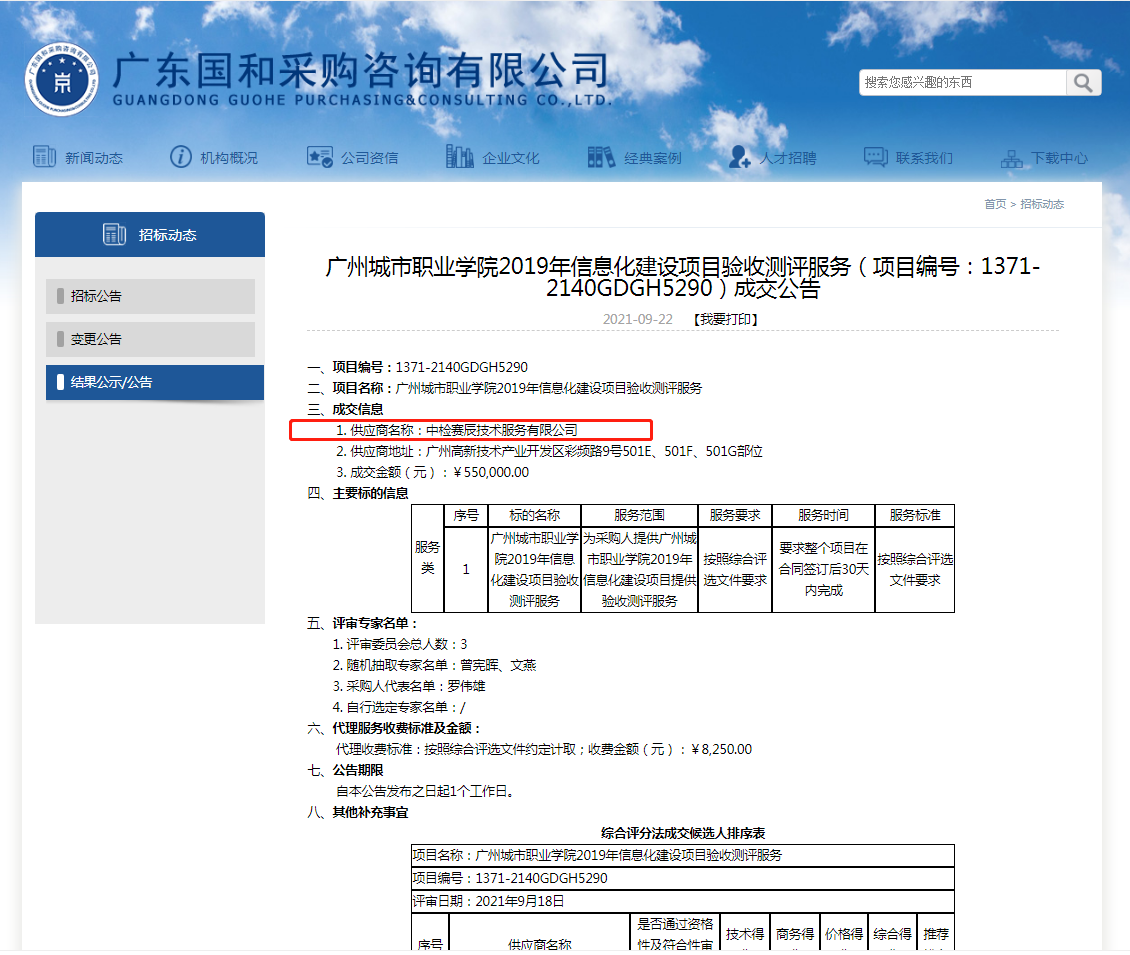This screenshot has height=955, width=1130.
Task: Click the 企业文化 books icon
Action: coord(460,157)
